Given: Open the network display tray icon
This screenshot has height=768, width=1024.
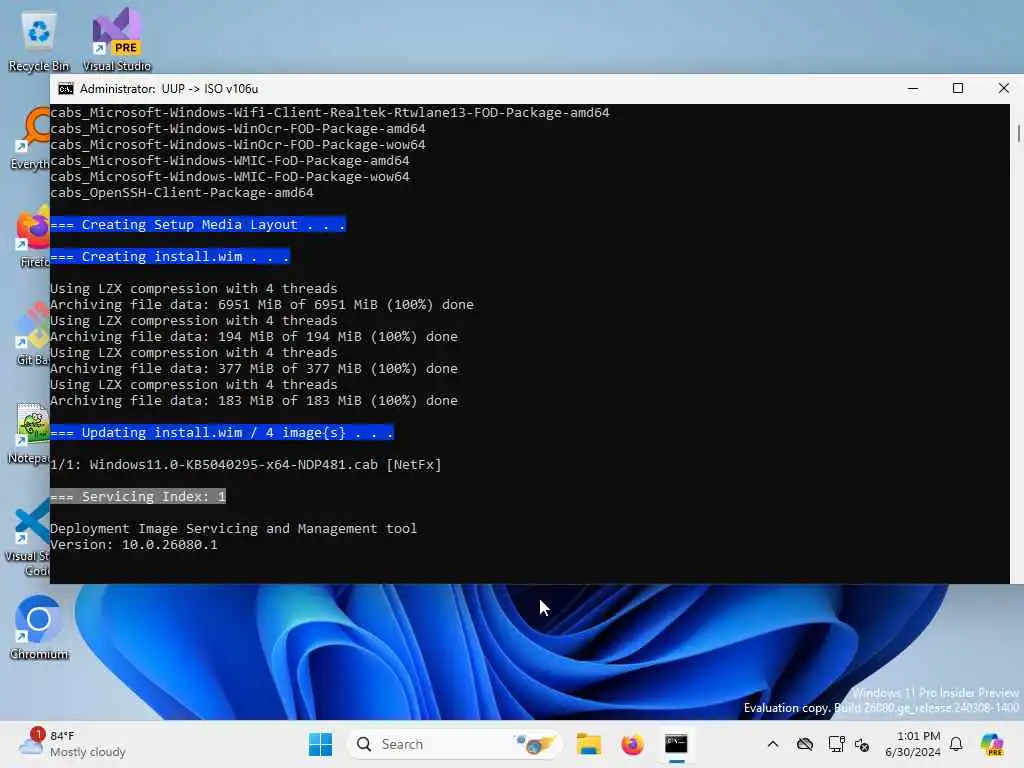Looking at the screenshot, I should [836, 744].
